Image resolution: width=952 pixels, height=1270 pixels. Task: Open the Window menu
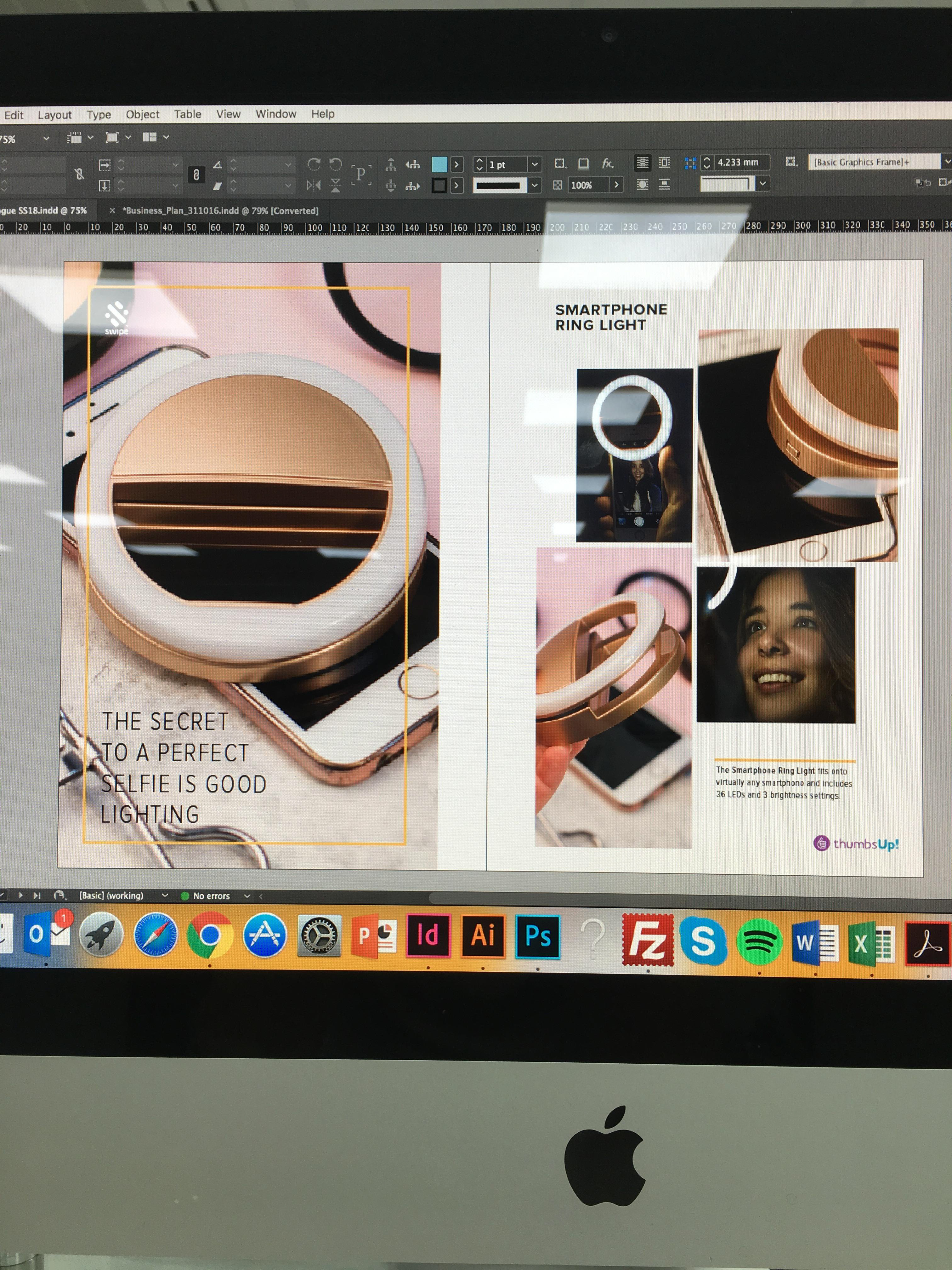pyautogui.click(x=276, y=114)
